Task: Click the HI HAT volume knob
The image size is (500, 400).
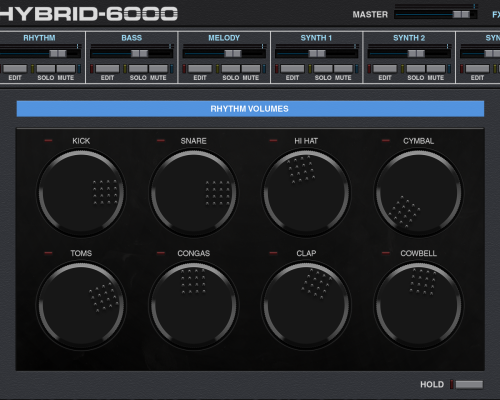Action: coord(306,193)
